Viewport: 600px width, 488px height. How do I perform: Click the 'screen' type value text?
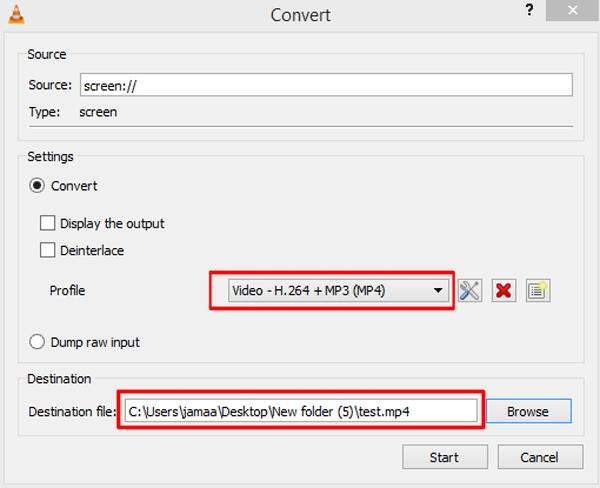point(98,112)
